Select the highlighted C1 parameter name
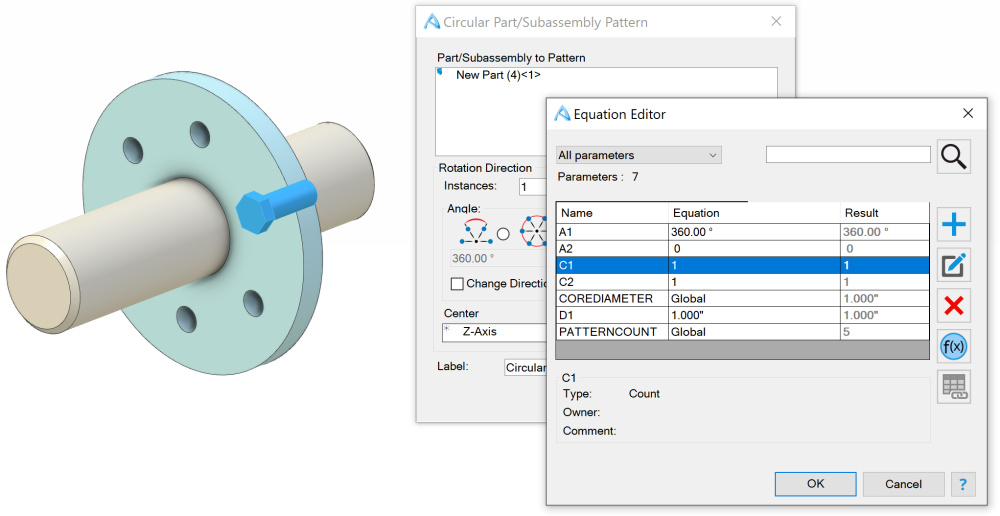 (x=612, y=265)
